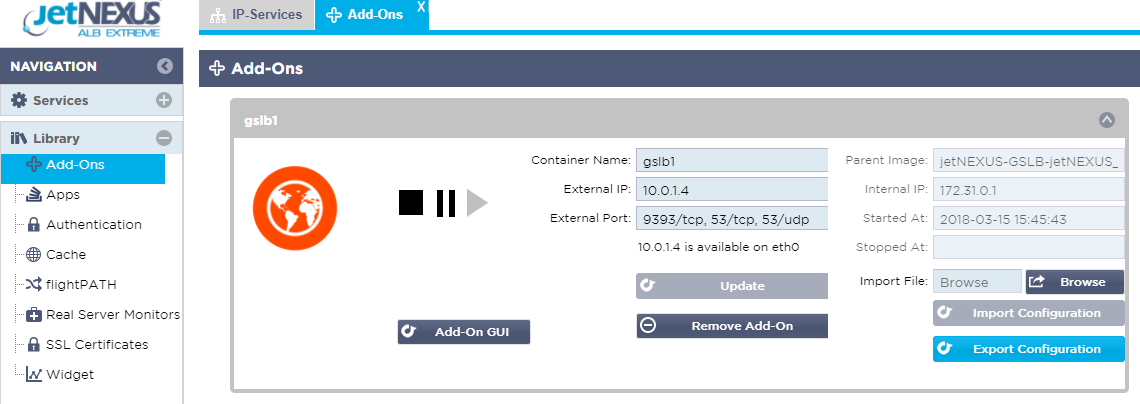Screen dimensions: 1140x404
Task: Click the Add-Ons page heading plus icon
Action: 217,68
